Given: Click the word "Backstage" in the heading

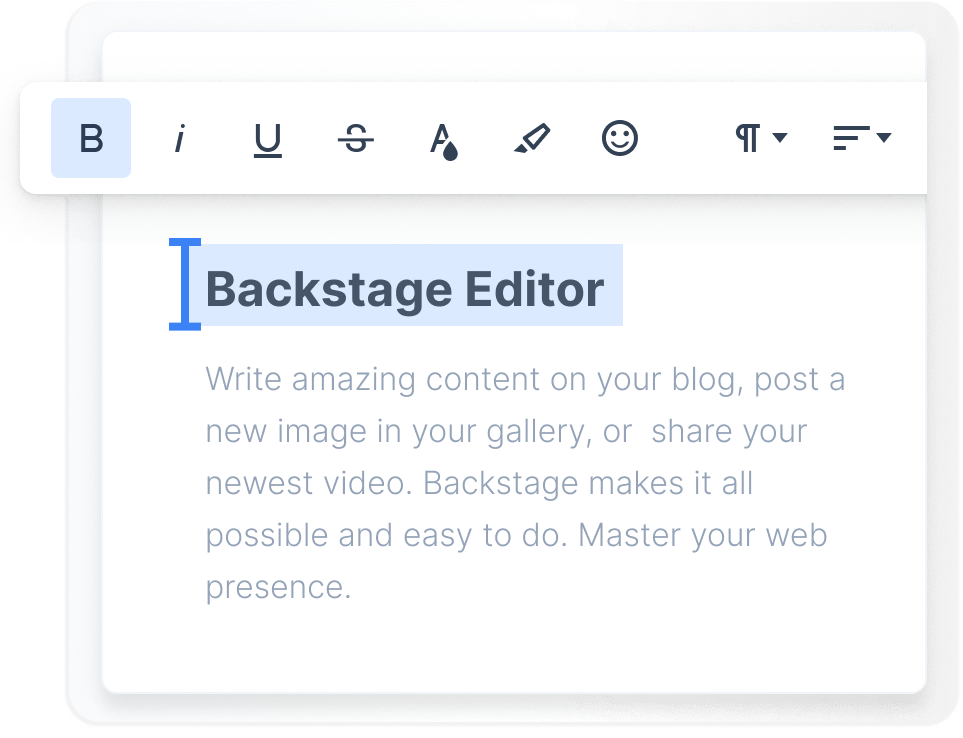Looking at the screenshot, I should [x=328, y=290].
